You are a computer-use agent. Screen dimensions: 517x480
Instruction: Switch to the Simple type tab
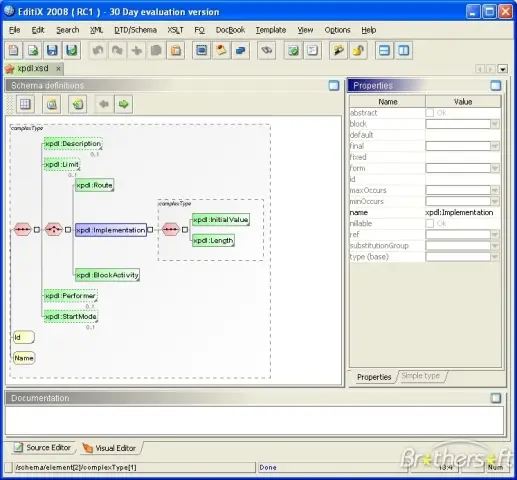pos(421,376)
